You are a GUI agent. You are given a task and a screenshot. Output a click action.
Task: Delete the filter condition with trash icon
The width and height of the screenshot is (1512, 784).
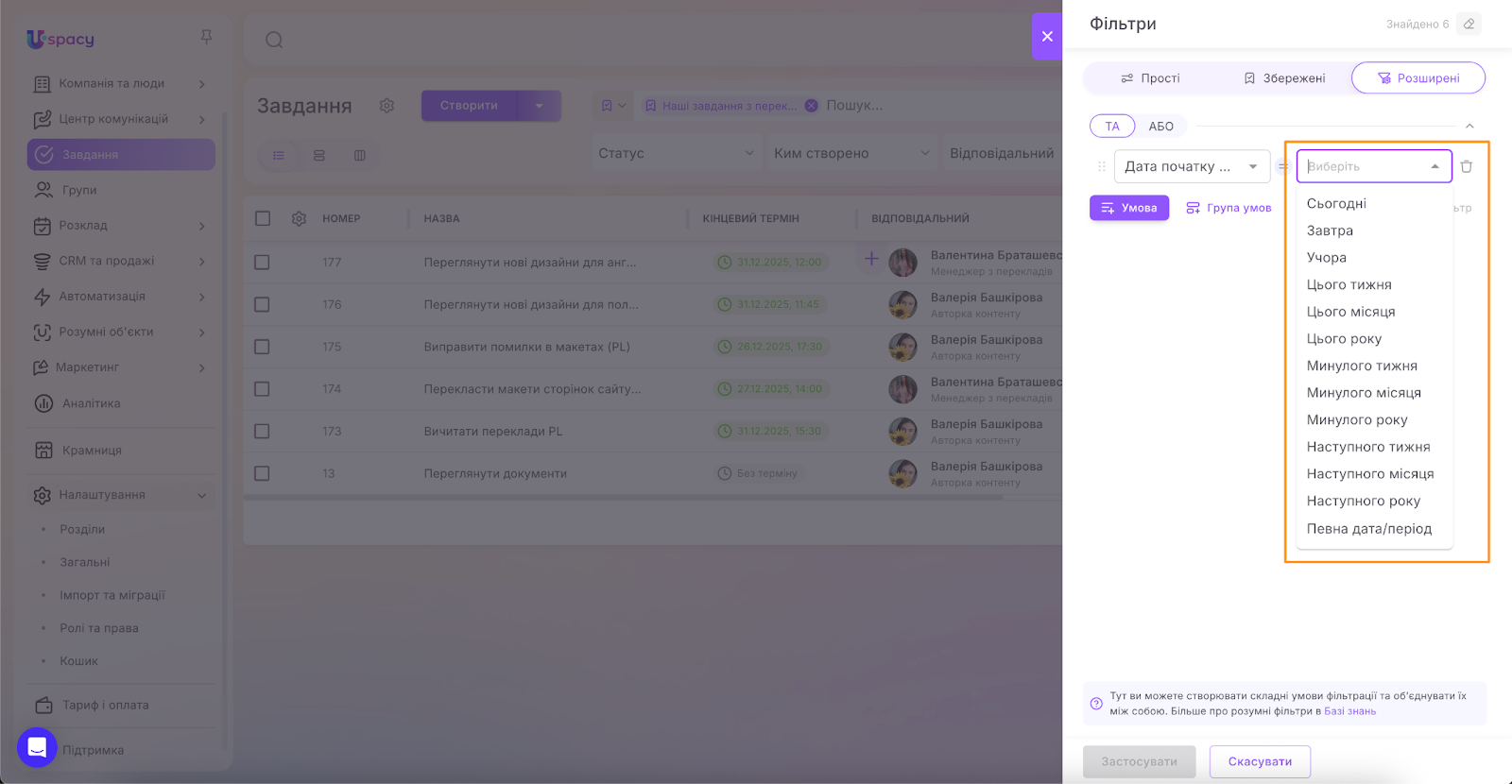pos(1466,166)
